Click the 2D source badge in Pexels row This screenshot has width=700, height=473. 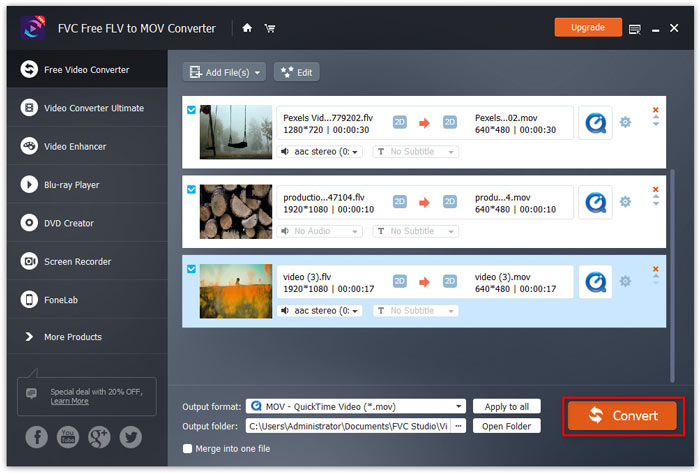(x=400, y=122)
